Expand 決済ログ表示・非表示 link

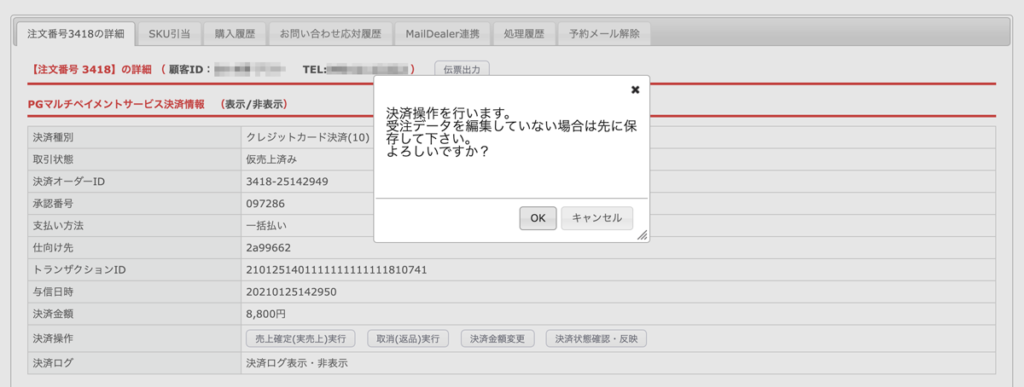pos(297,362)
